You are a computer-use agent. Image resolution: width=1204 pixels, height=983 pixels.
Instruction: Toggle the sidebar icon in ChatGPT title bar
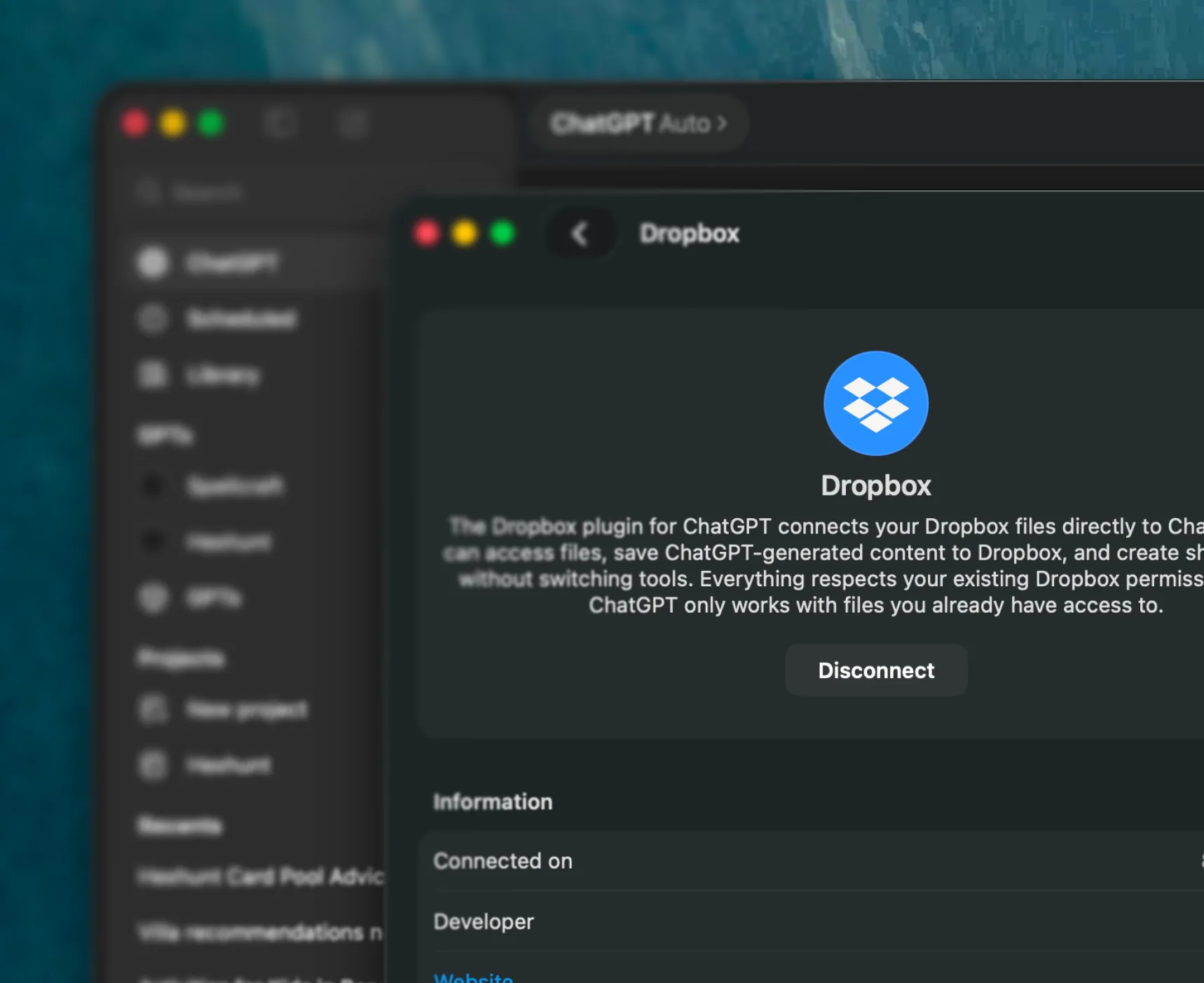pos(280,123)
